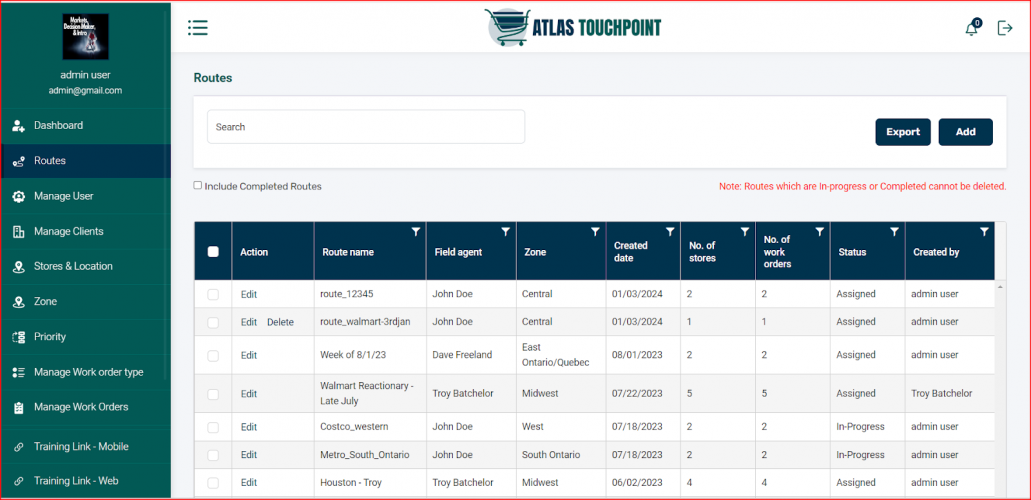This screenshot has height=500, width=1031.
Task: Edit the Costco_western route
Action: (x=249, y=427)
